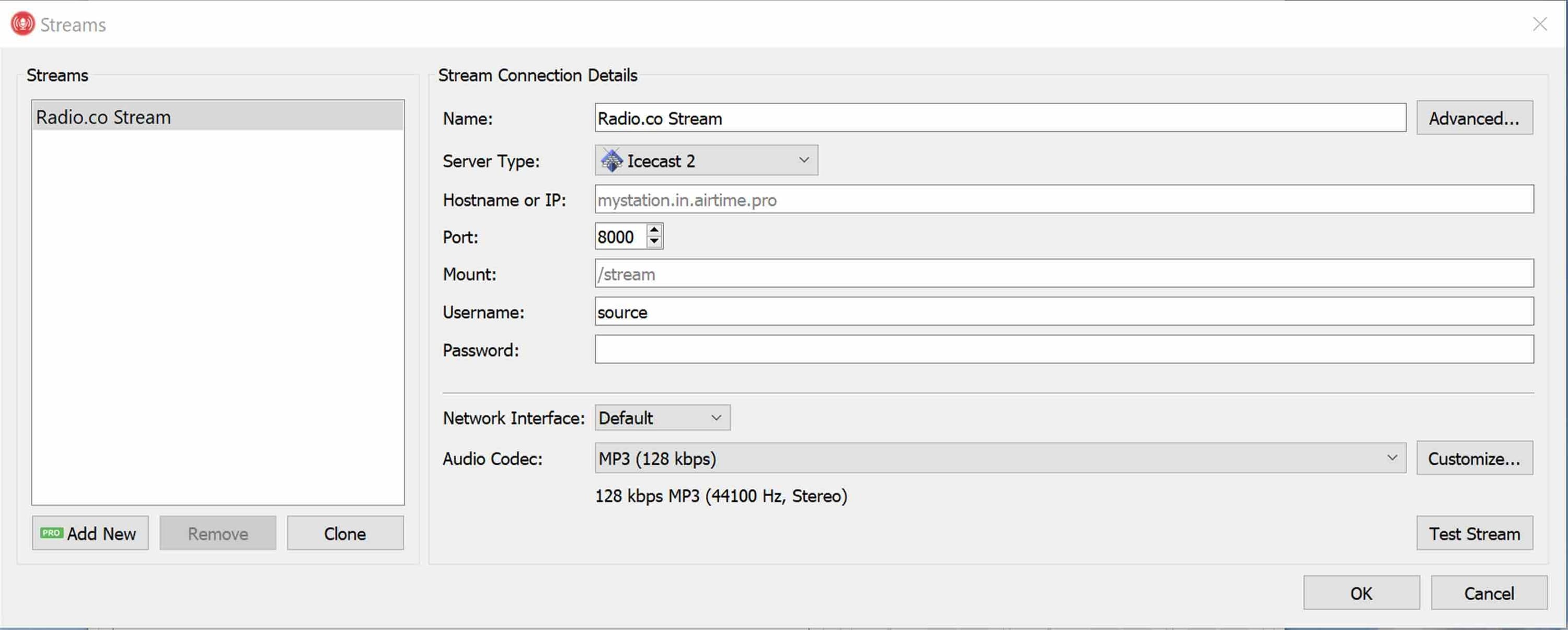Open the Advanced settings

click(x=1474, y=118)
